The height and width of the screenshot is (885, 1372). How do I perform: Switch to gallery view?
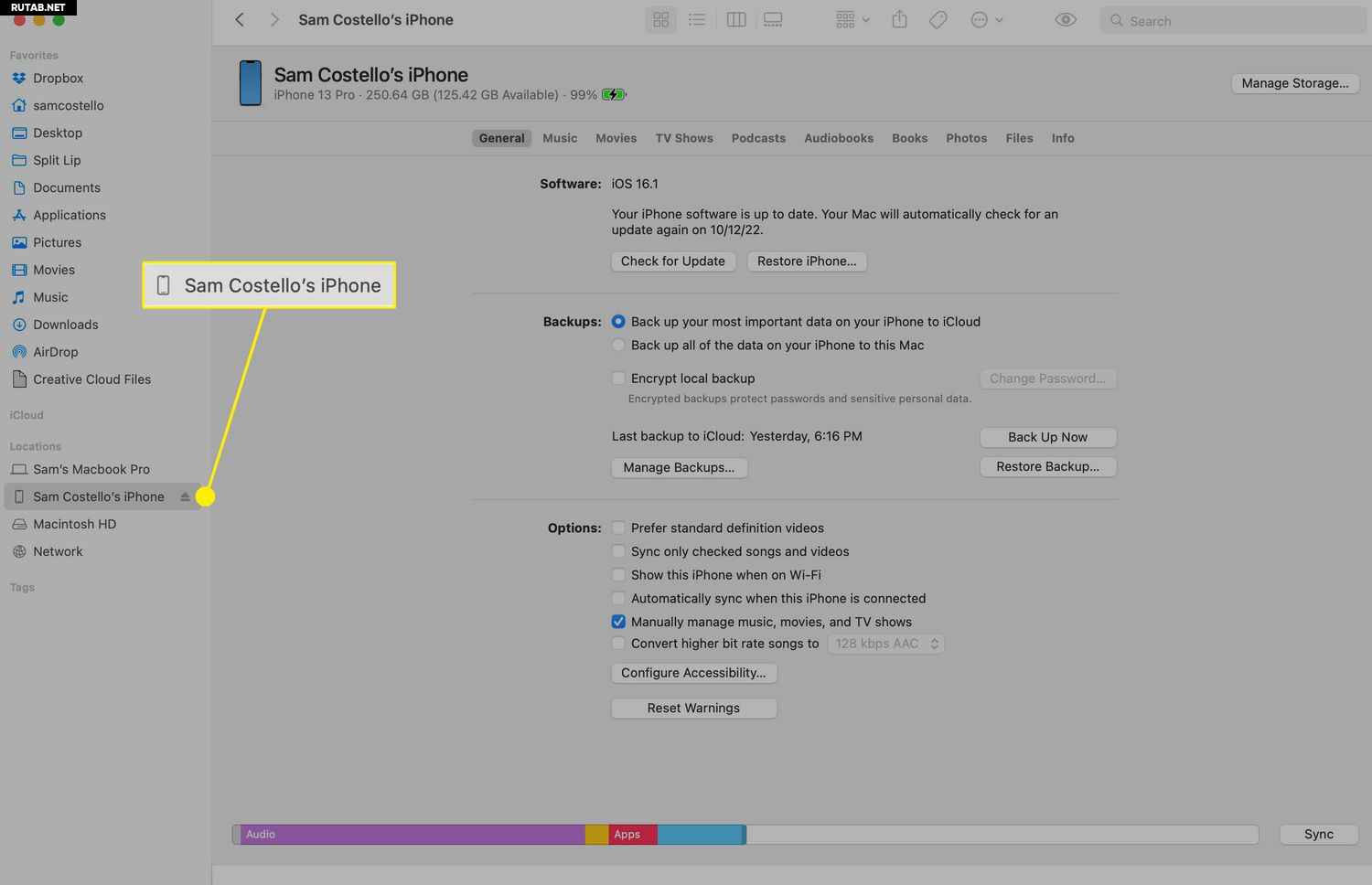point(773,19)
